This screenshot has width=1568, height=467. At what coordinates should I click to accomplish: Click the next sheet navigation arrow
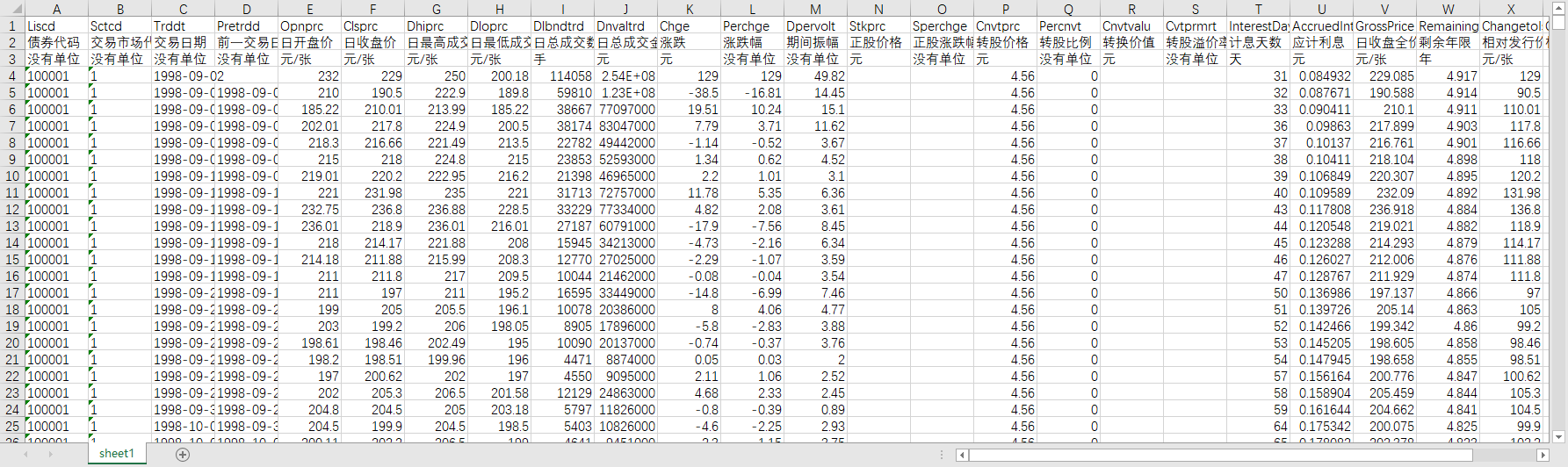pos(50,454)
